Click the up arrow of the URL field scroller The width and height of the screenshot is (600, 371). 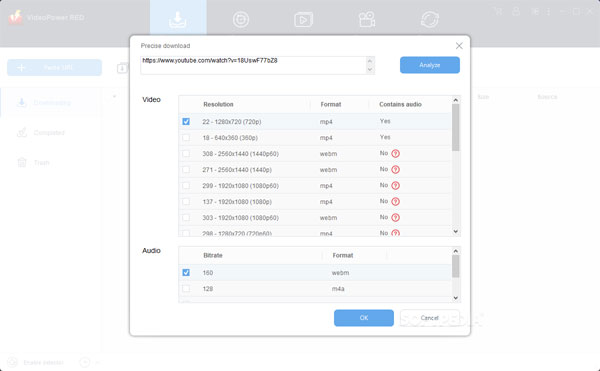[370, 60]
